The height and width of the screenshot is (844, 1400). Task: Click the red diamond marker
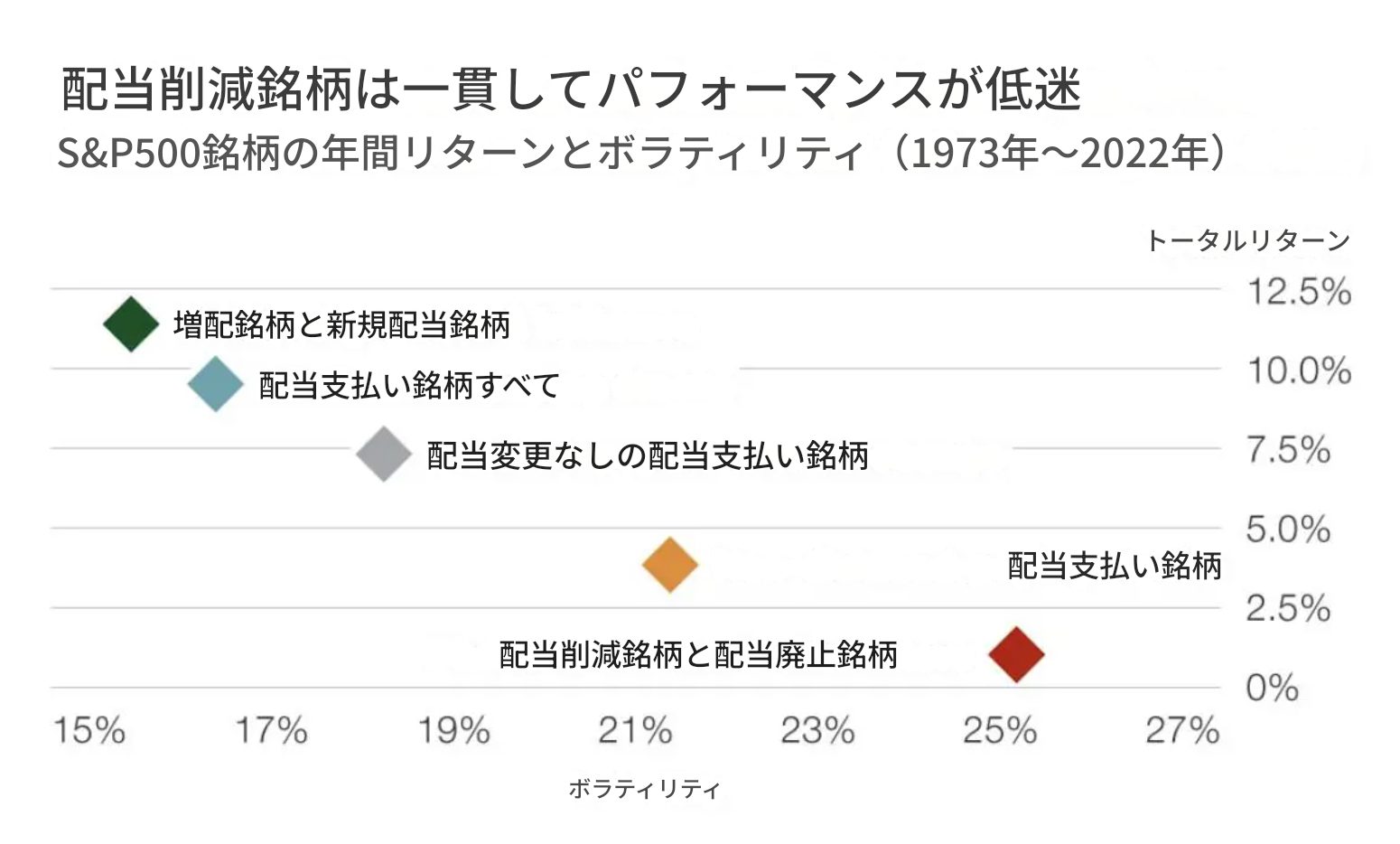(1016, 653)
